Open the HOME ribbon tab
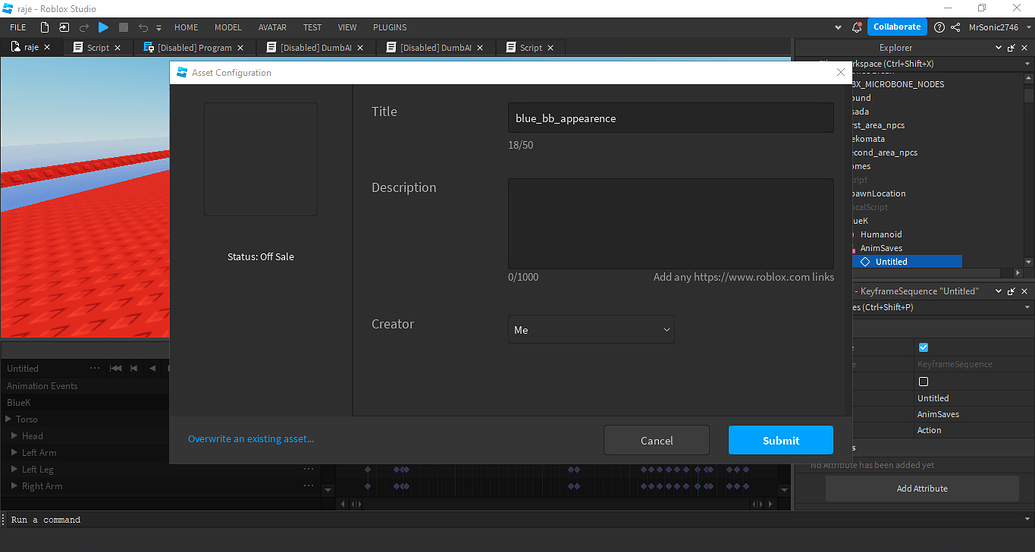This screenshot has height=552, width=1035. [x=186, y=27]
